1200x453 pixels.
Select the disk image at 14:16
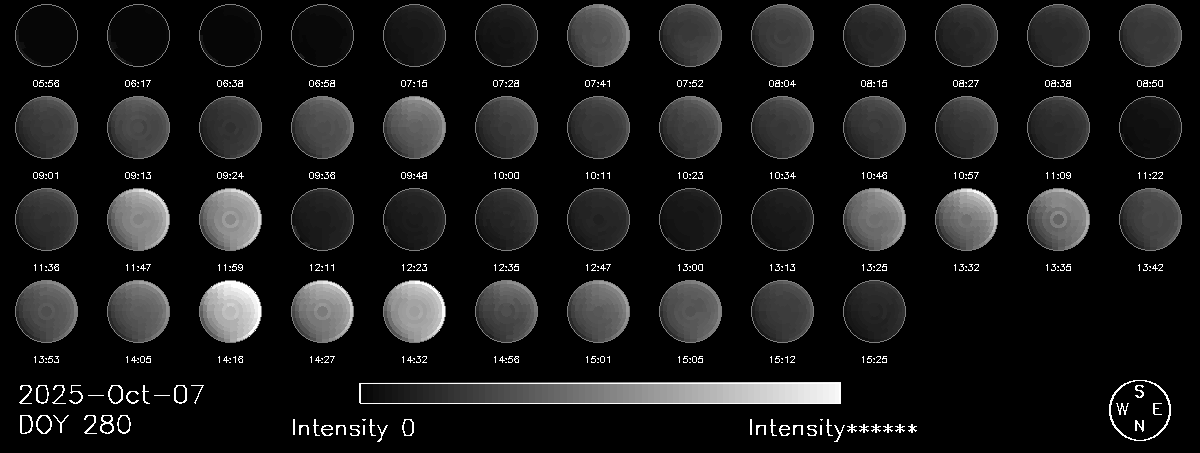pyautogui.click(x=230, y=311)
